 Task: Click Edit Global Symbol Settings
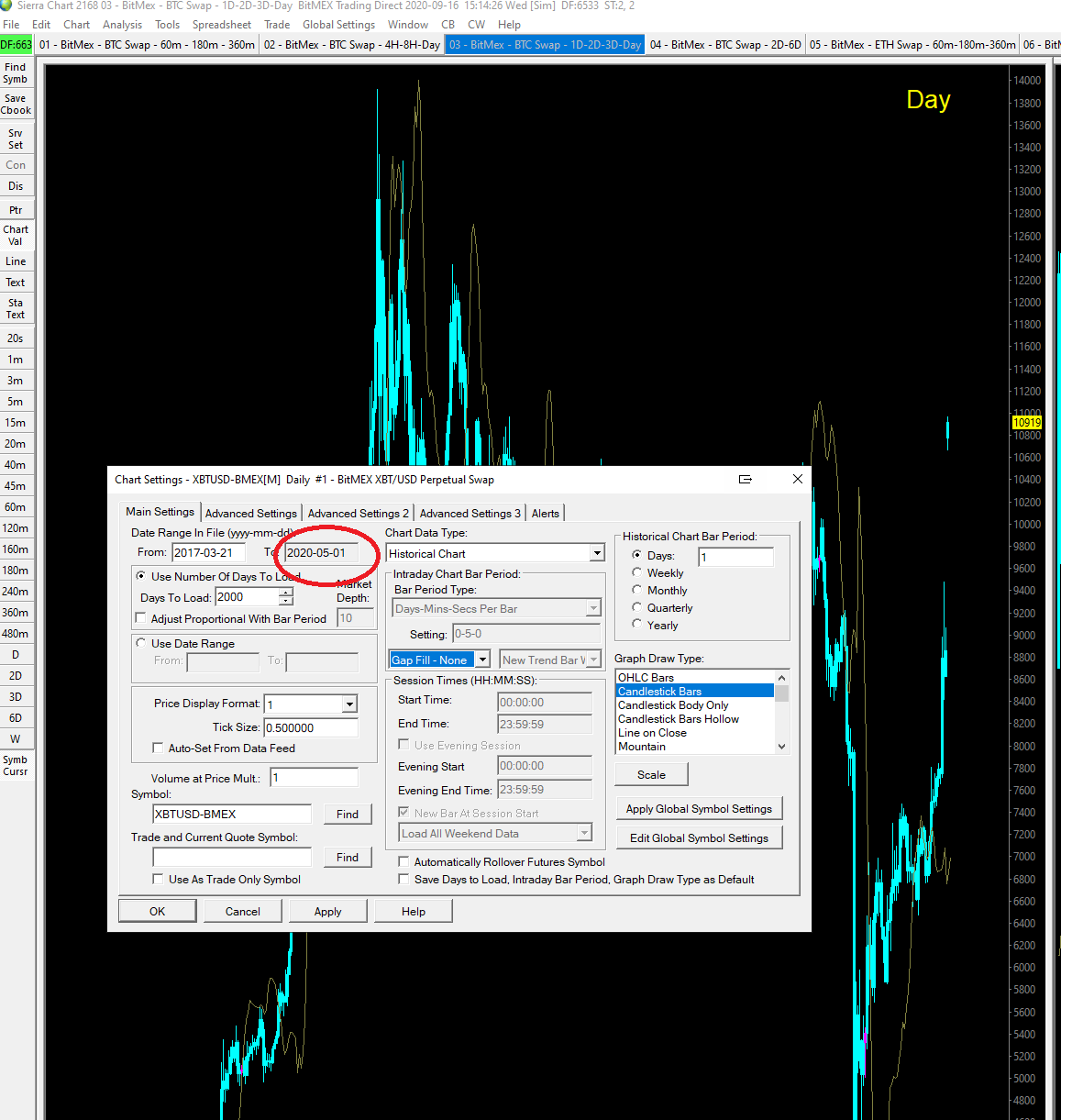coord(699,837)
